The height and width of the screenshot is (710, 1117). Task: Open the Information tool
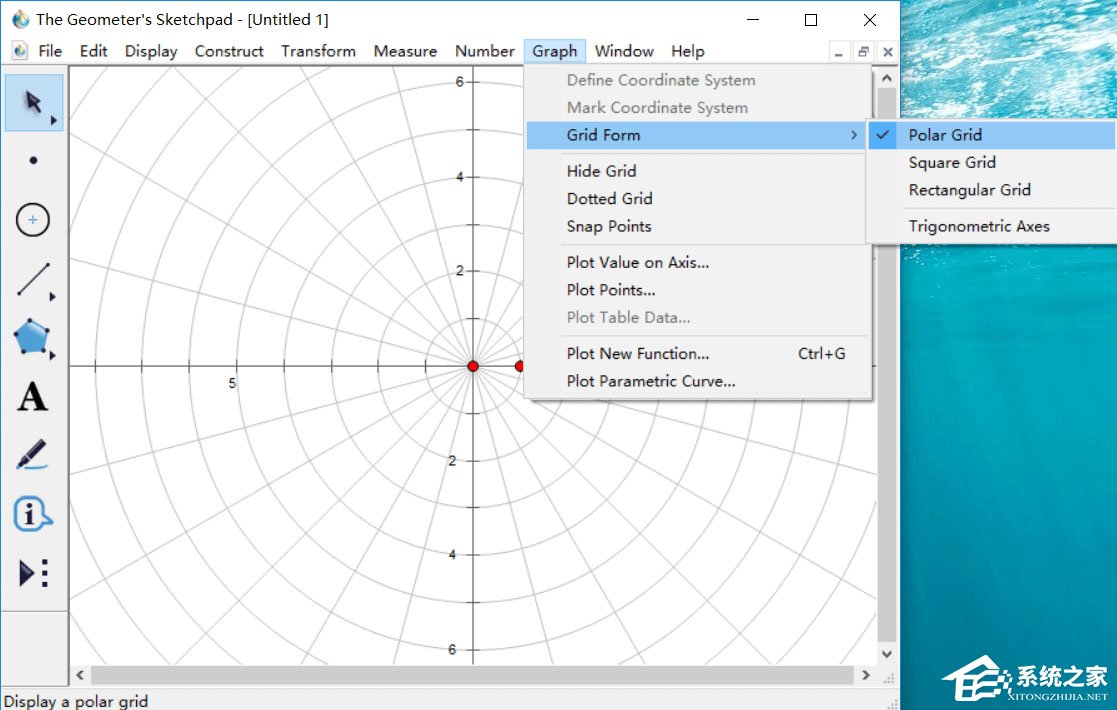pos(33,514)
